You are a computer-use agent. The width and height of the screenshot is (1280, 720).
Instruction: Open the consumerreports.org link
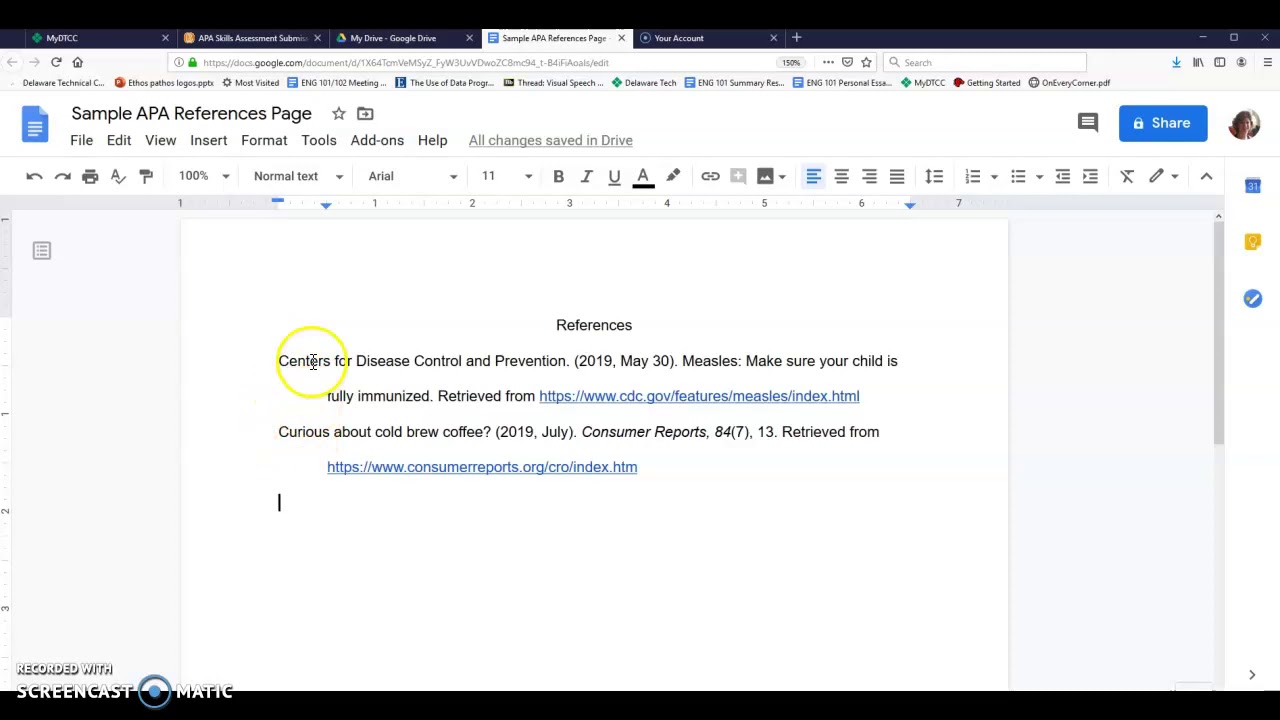(482, 467)
